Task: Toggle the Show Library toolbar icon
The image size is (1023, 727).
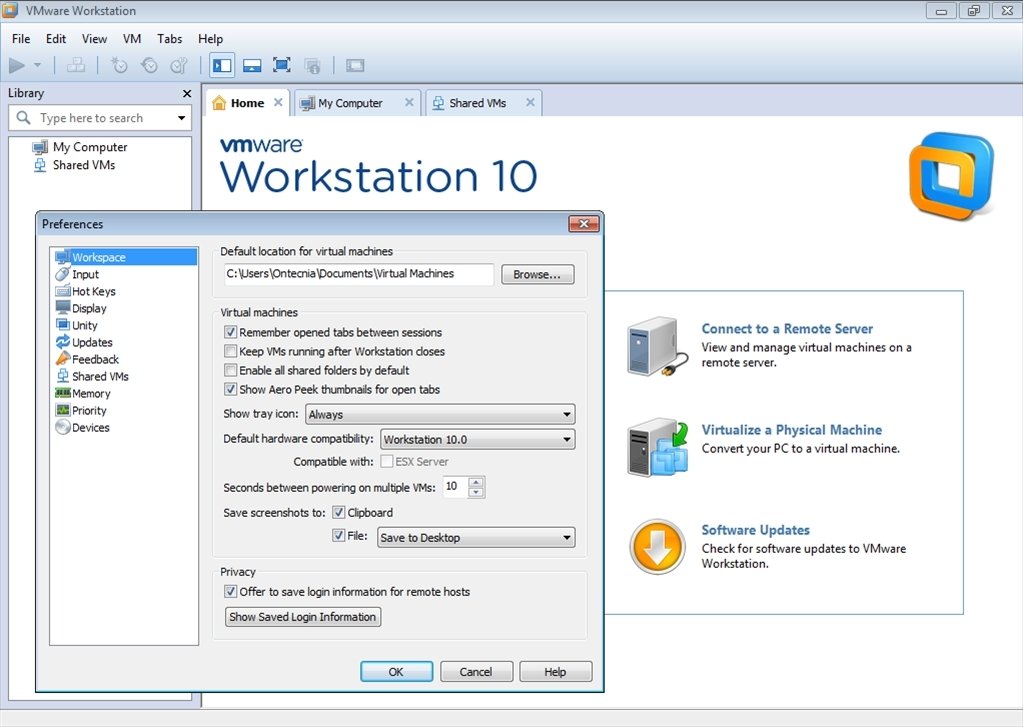Action: tap(222, 65)
